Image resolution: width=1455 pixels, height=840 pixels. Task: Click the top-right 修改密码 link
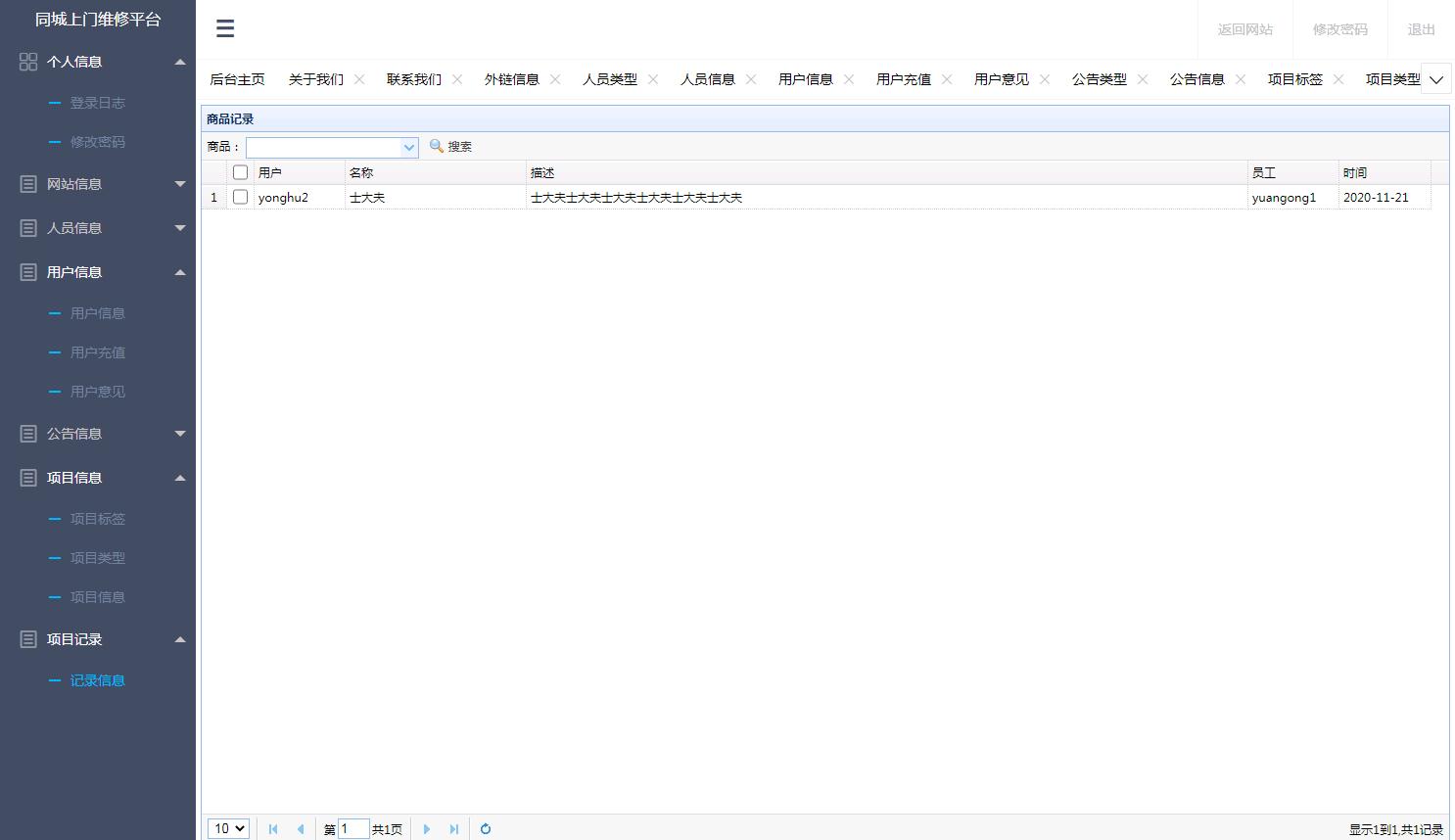1340,29
